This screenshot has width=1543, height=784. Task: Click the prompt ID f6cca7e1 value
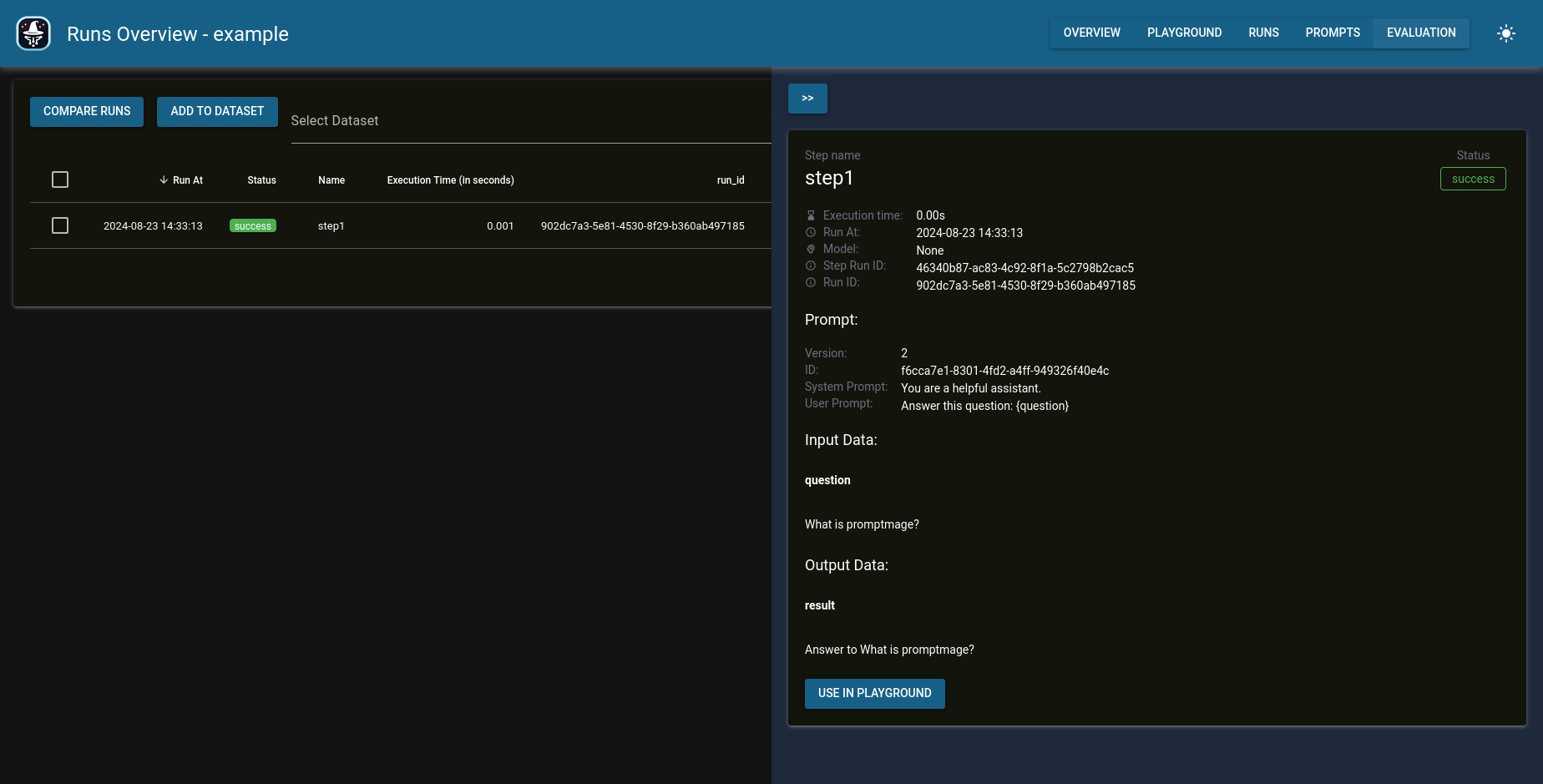(1005, 371)
